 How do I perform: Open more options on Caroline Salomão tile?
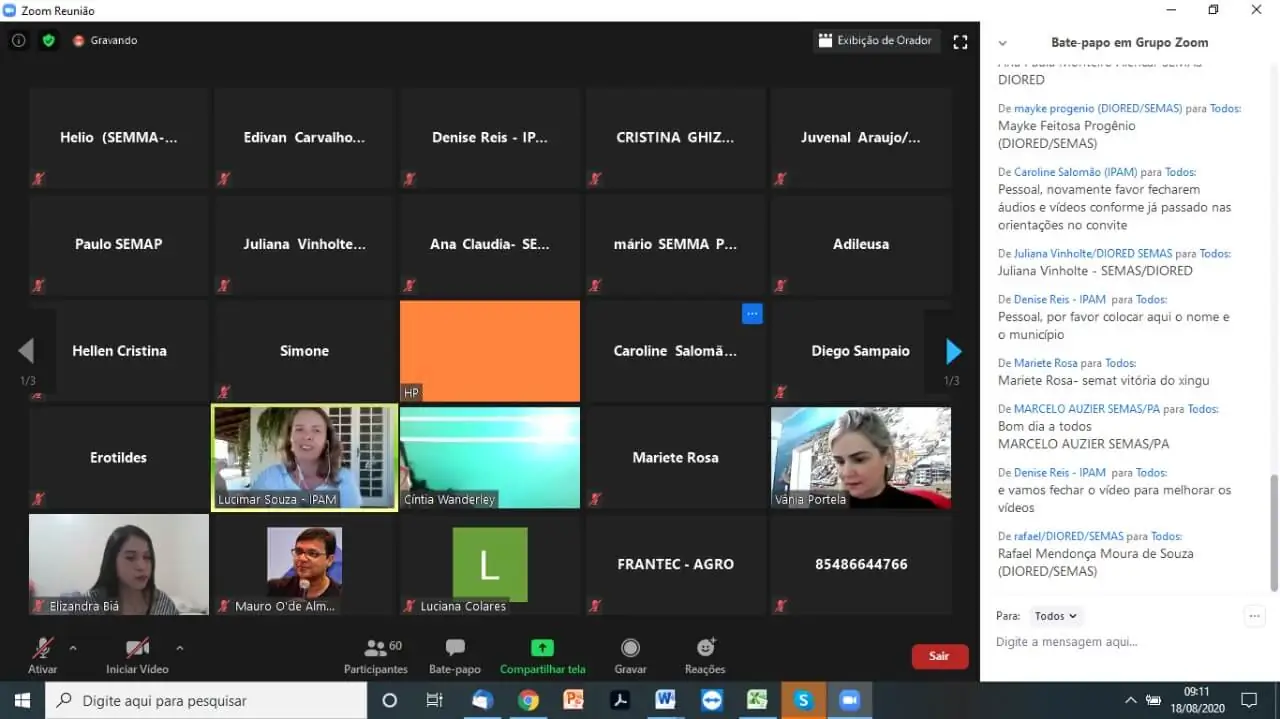(753, 314)
